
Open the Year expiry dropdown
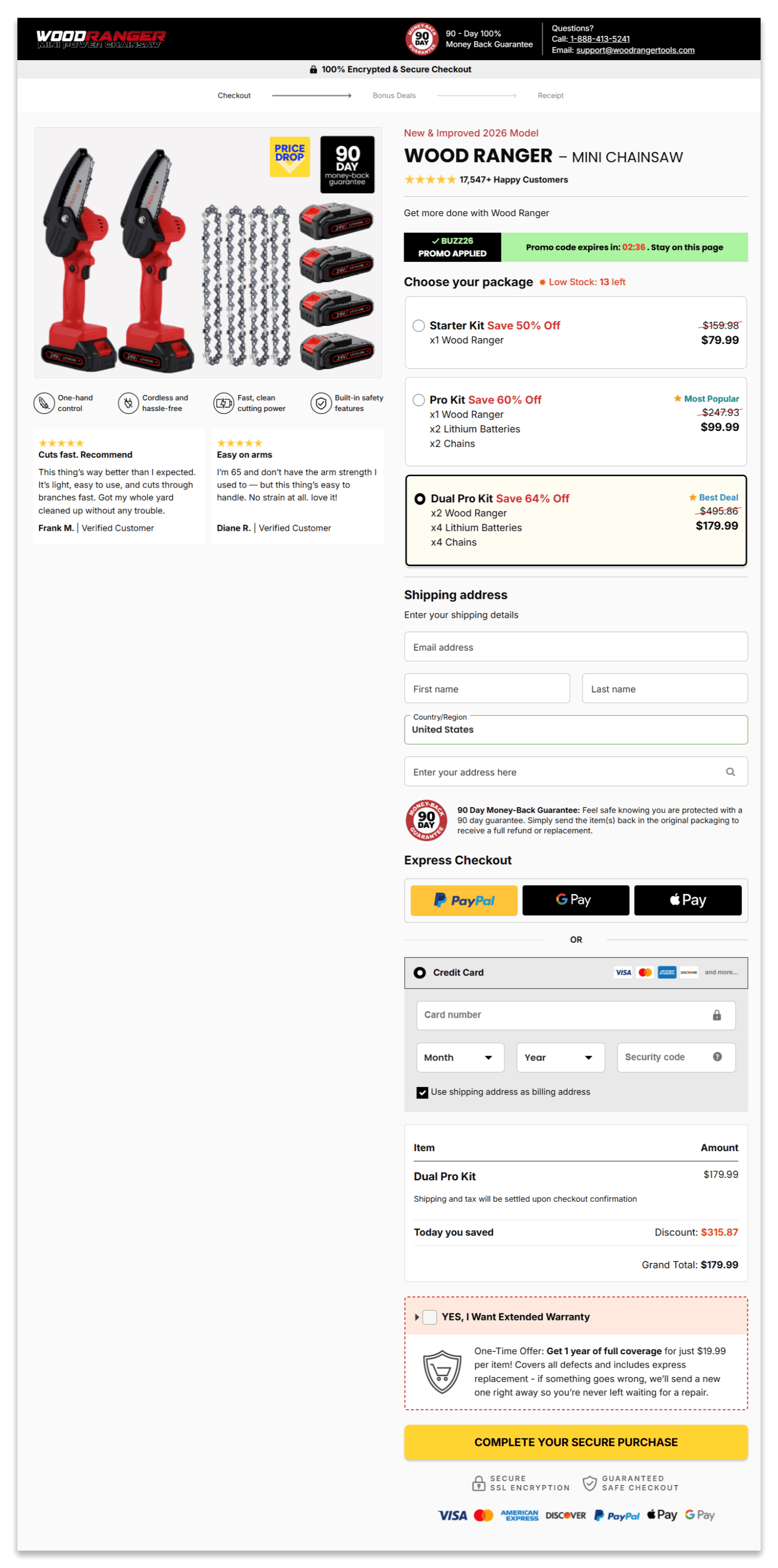point(560,1057)
